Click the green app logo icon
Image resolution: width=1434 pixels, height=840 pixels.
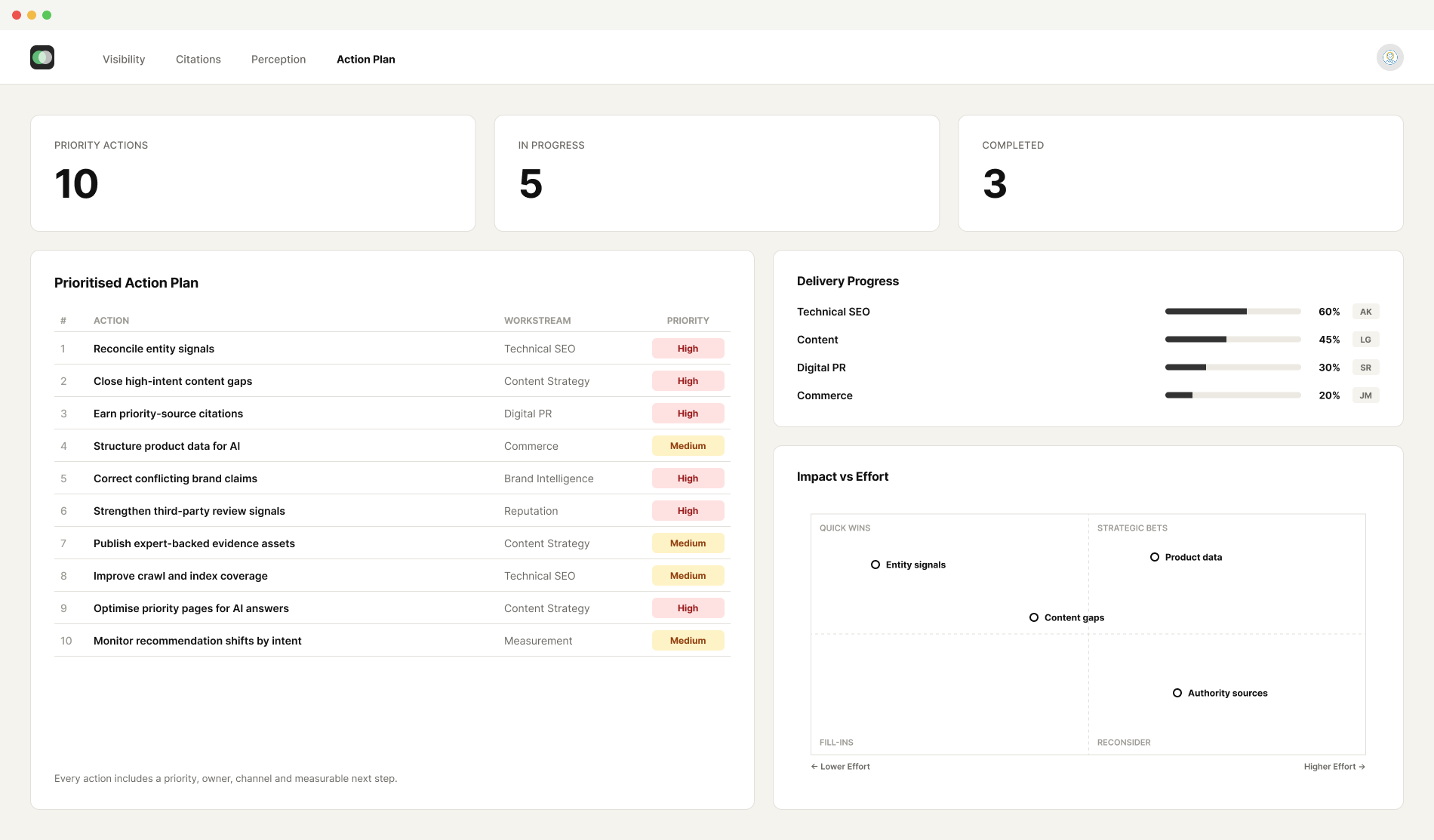42,57
